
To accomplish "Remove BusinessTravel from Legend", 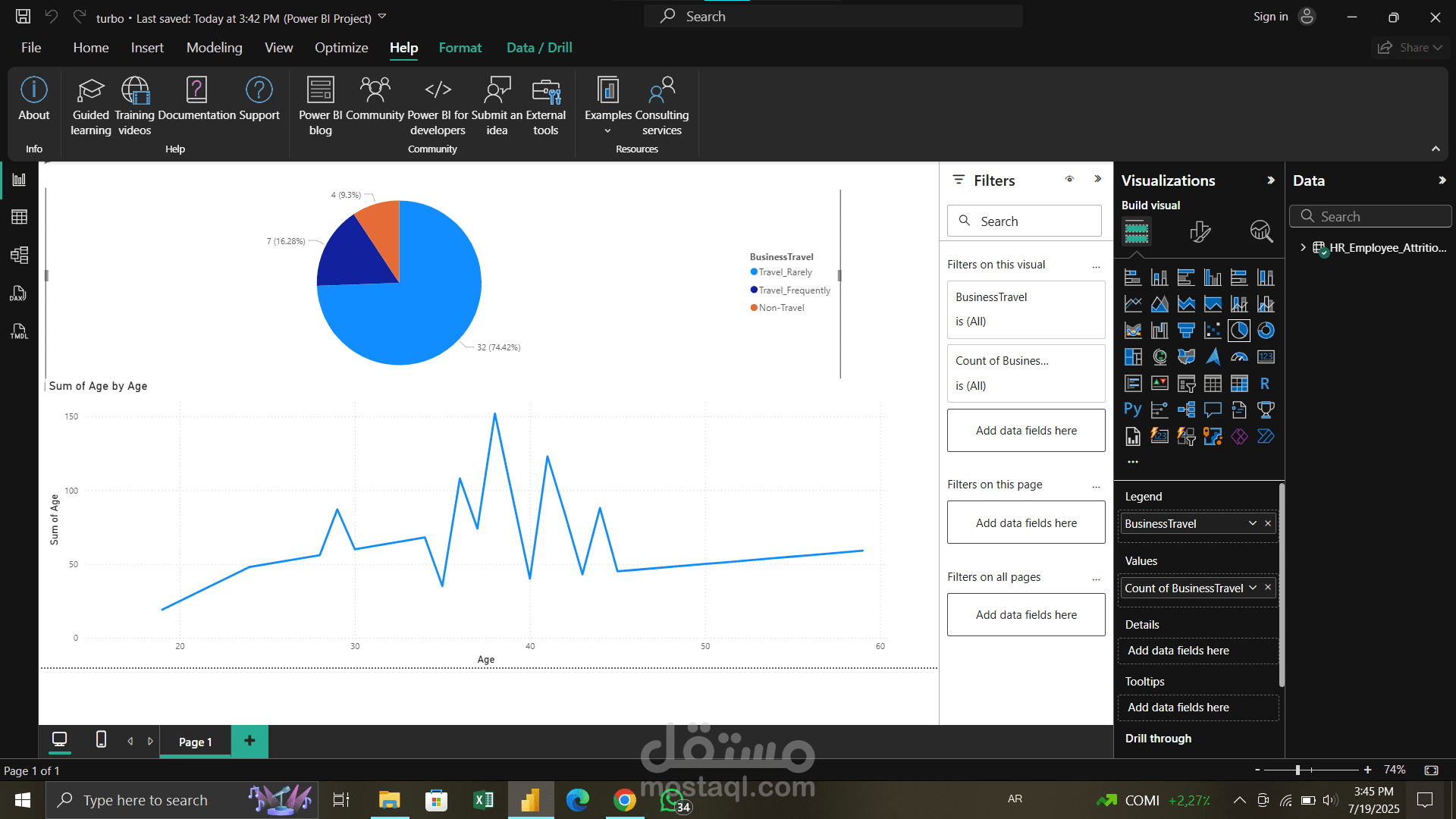I will 1268,523.
